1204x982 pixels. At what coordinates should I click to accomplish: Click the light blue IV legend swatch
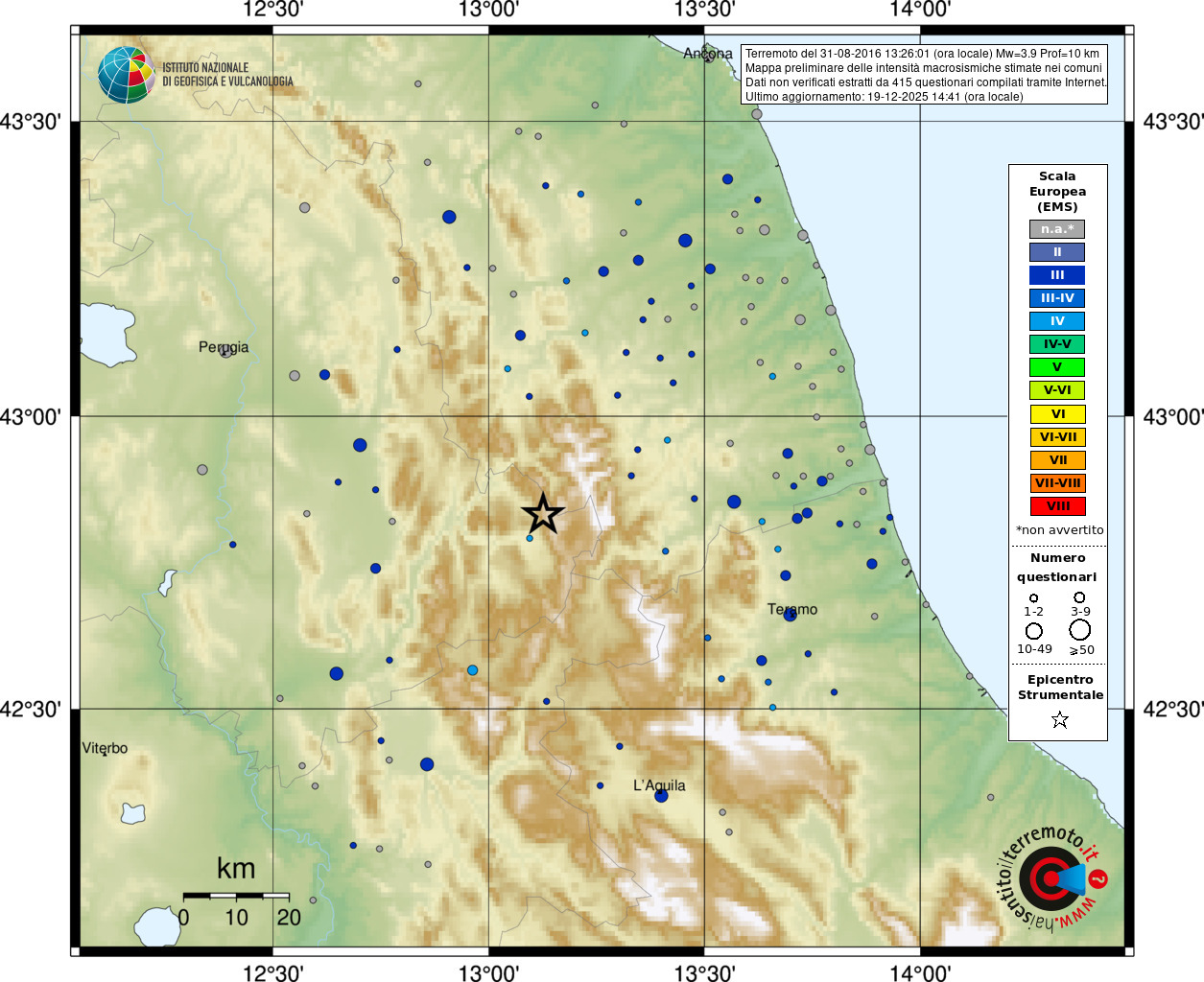(1057, 321)
